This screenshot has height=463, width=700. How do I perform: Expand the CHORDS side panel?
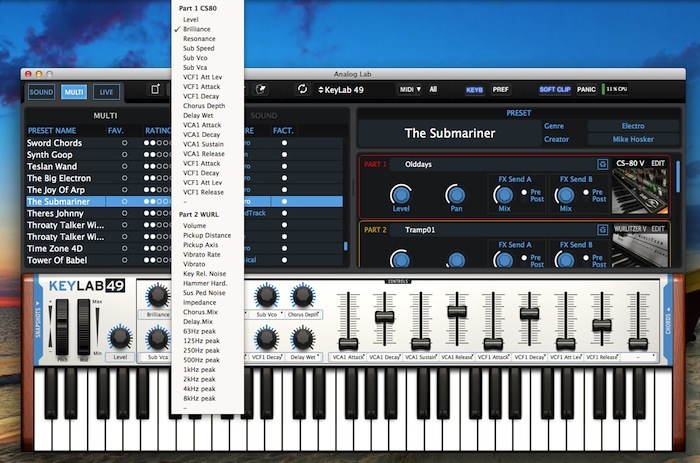point(668,319)
